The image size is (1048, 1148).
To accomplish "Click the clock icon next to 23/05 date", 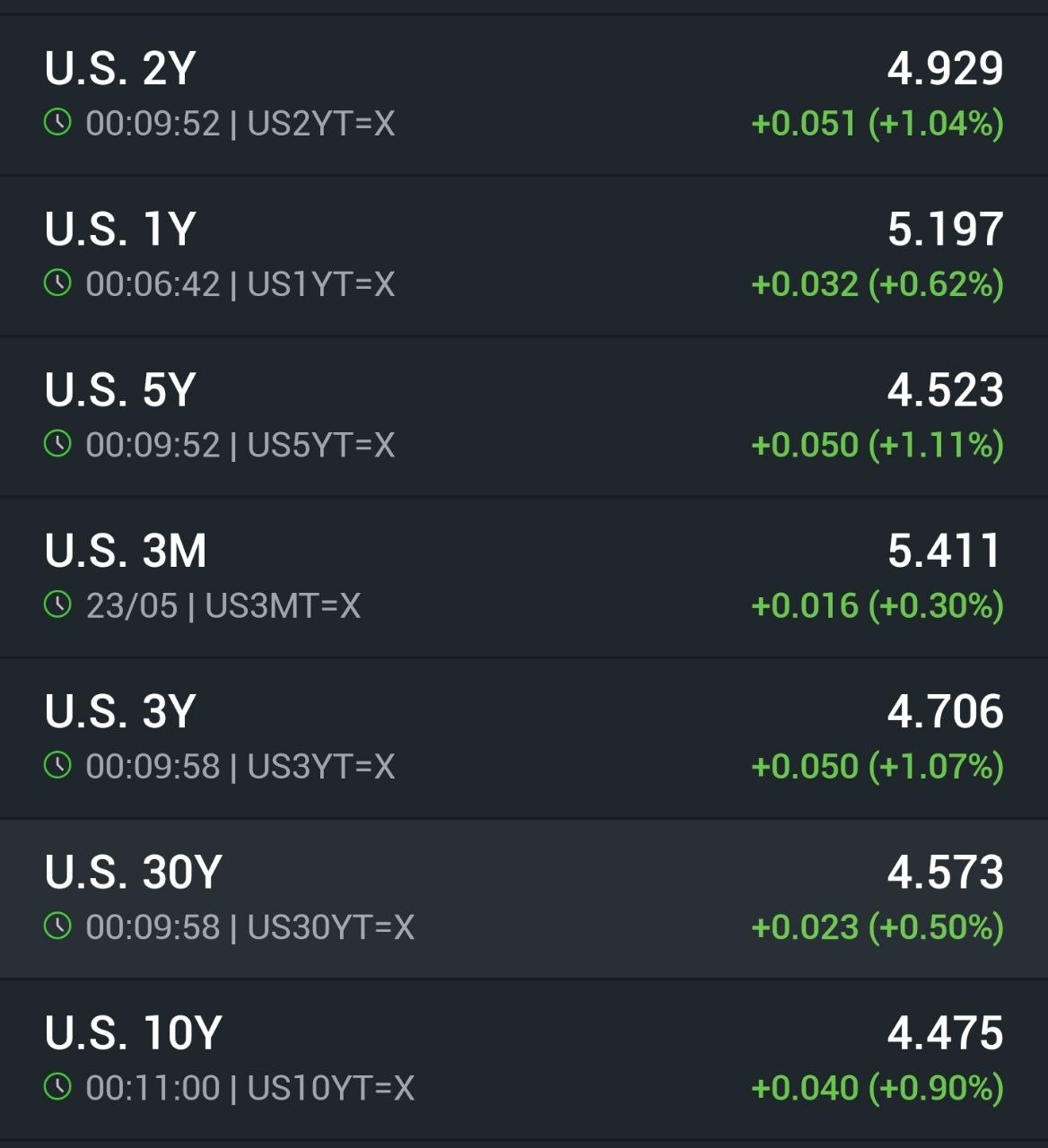I will [57, 605].
